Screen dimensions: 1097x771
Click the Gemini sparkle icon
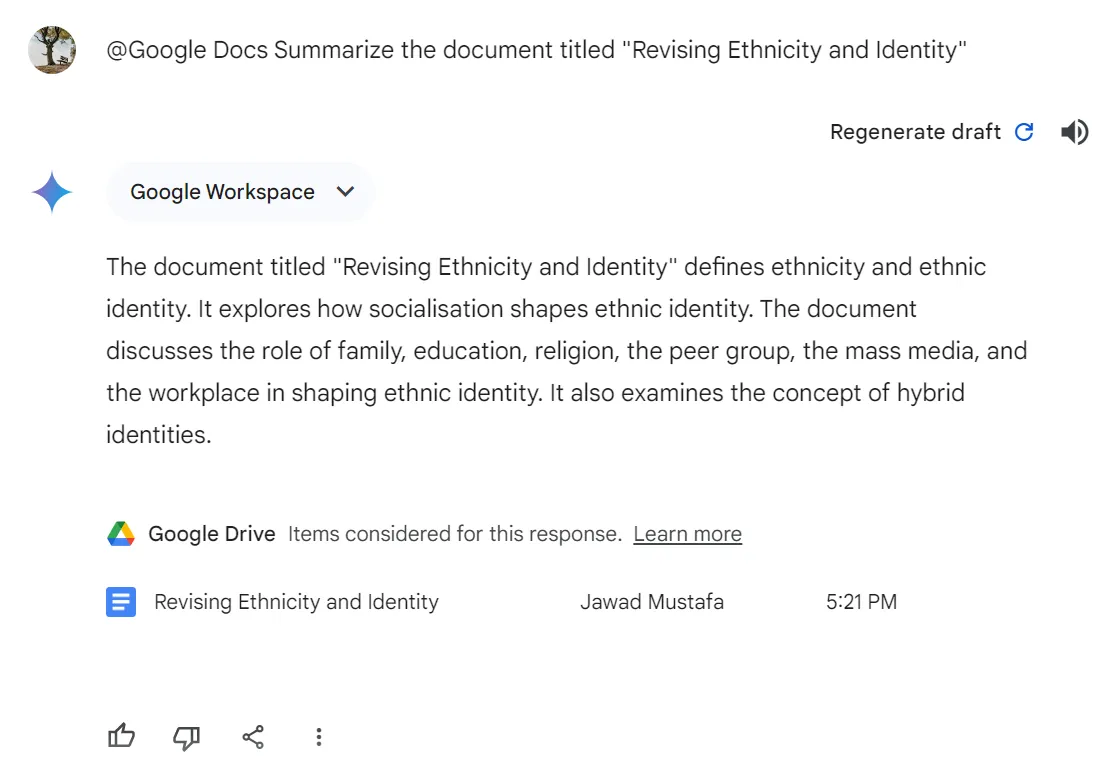[x=52, y=192]
